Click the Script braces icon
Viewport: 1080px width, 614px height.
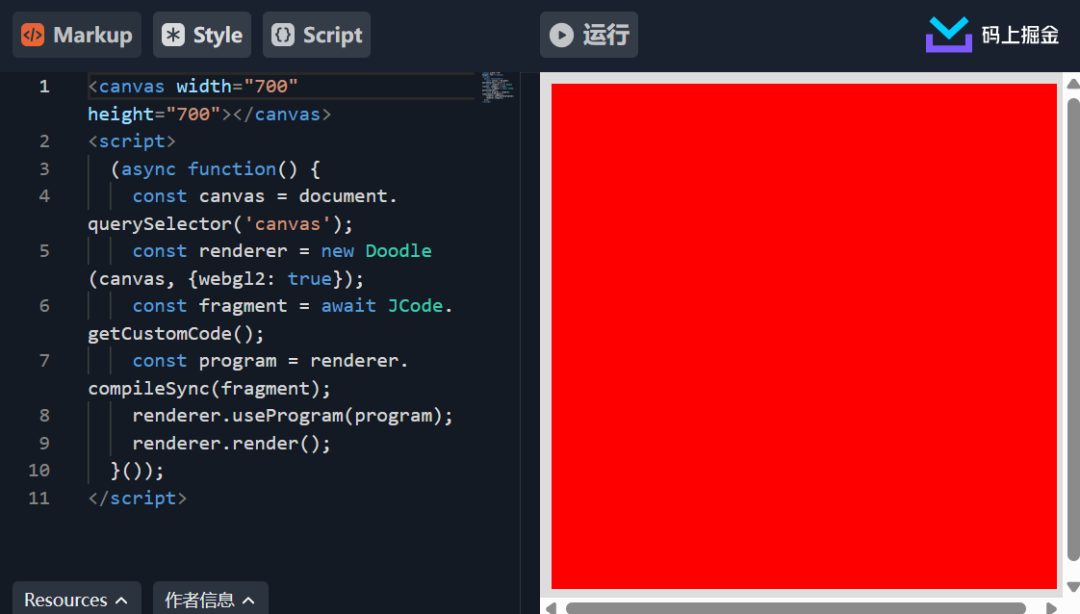click(x=282, y=34)
